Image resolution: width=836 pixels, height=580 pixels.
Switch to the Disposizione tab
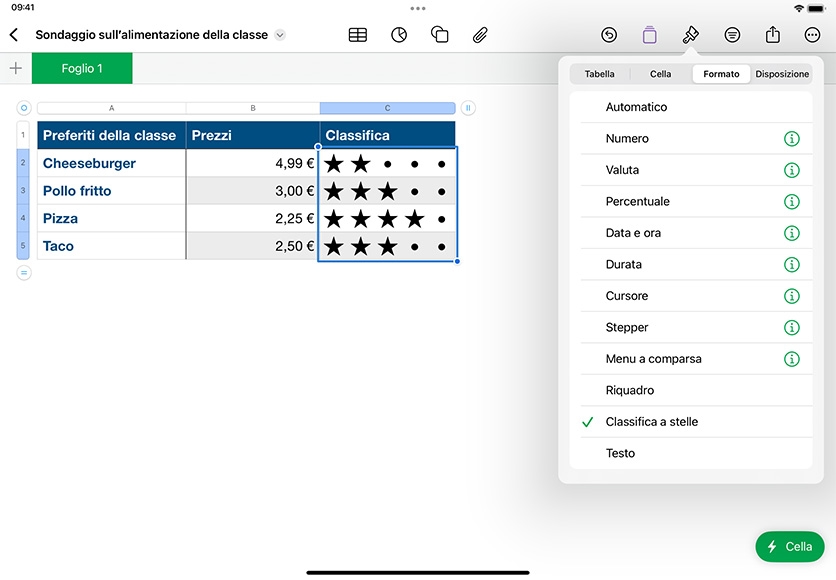coord(782,74)
